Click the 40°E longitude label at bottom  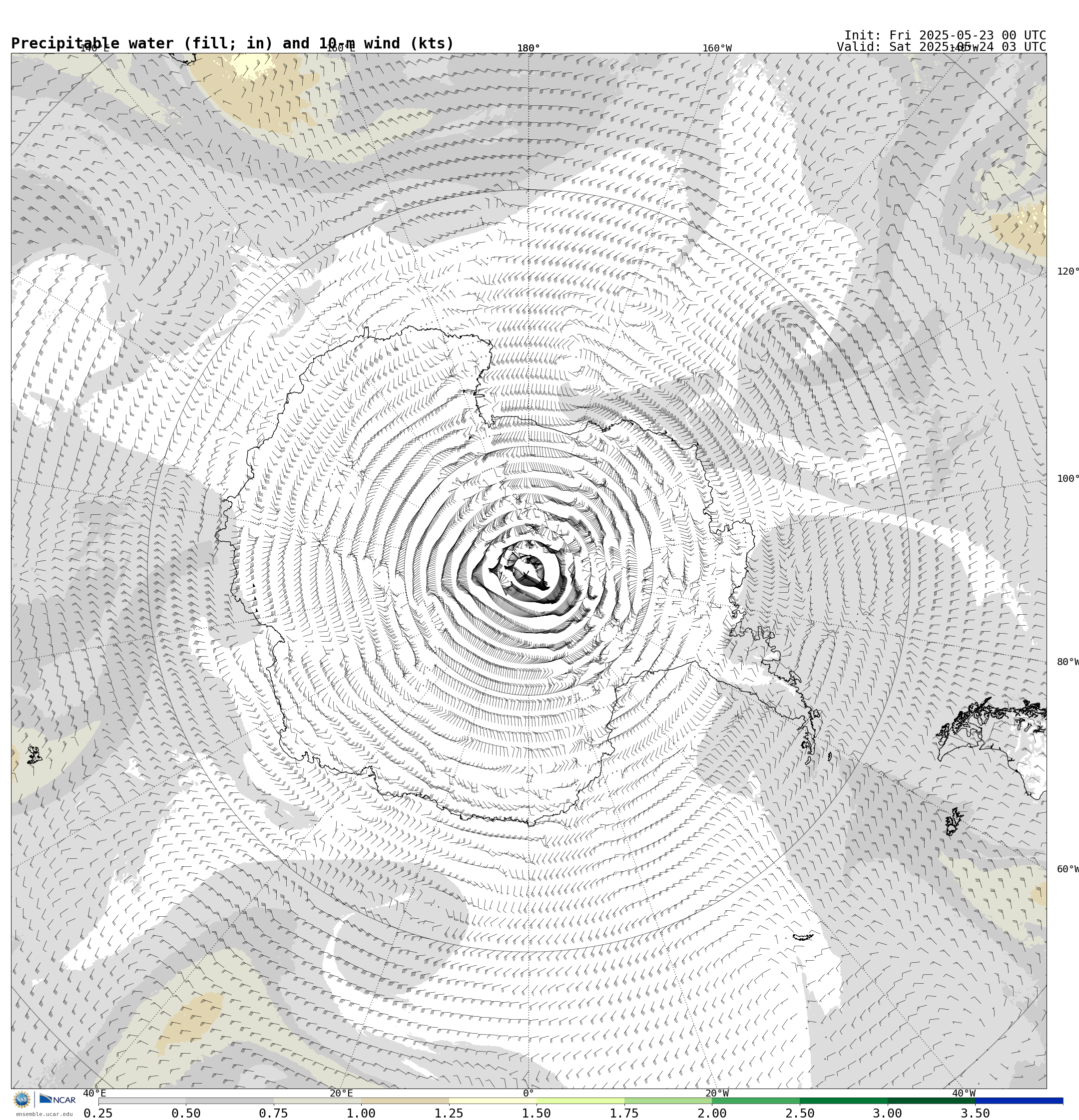click(94, 1094)
